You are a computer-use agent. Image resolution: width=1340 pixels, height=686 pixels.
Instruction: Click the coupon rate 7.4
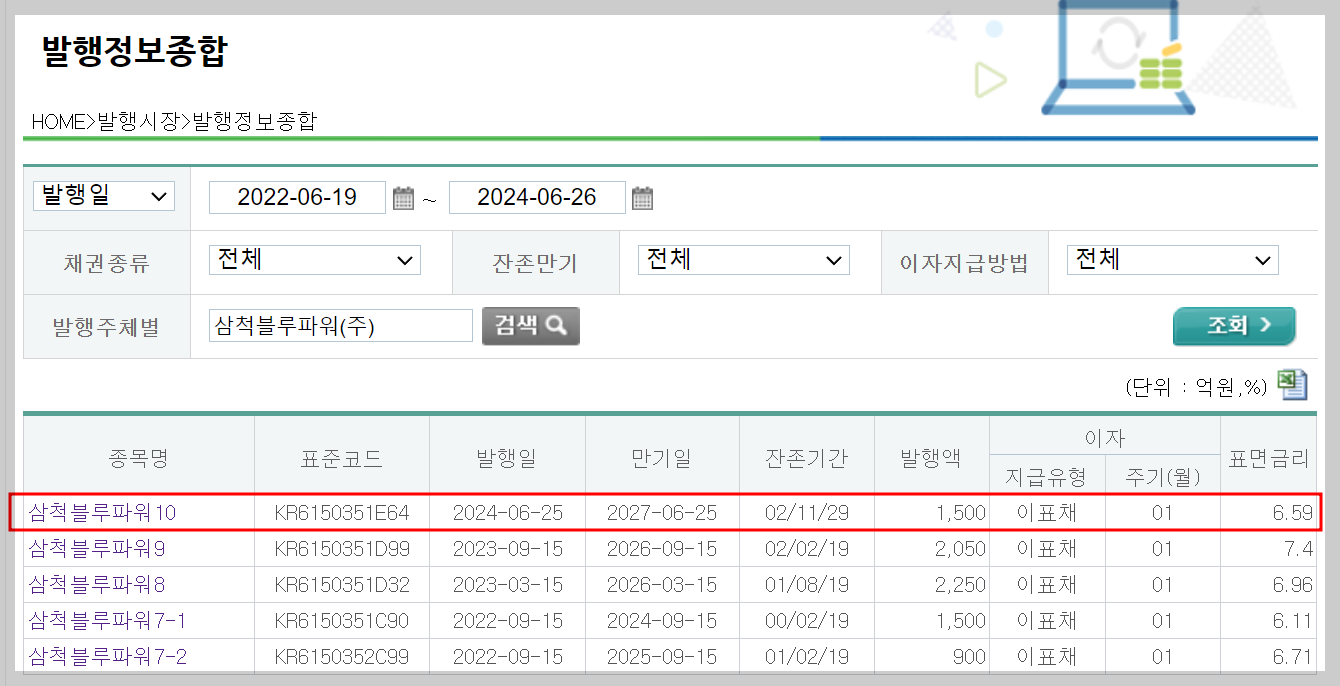[x=1297, y=549]
